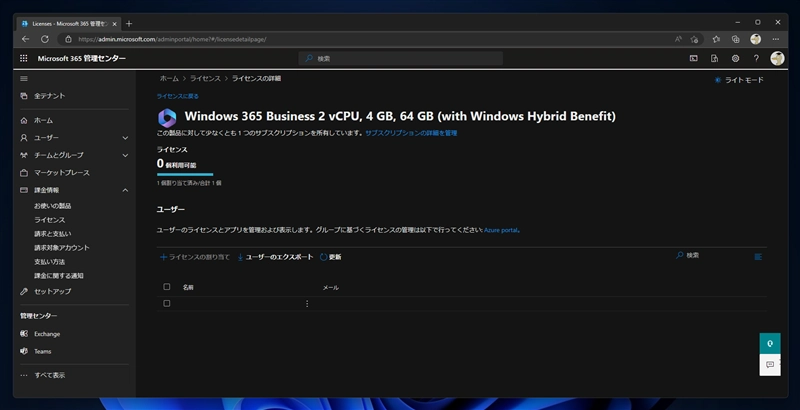Expand the チームとグループ chevron
Viewport: 800px width, 410px height.
(125, 155)
